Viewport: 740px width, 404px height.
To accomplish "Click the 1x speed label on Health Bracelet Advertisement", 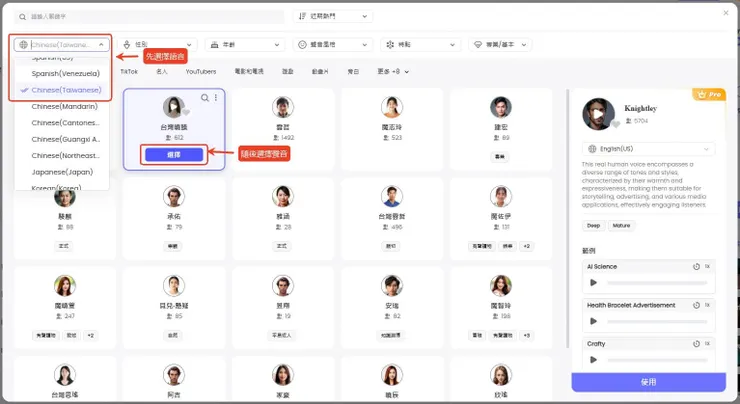I will click(707, 305).
